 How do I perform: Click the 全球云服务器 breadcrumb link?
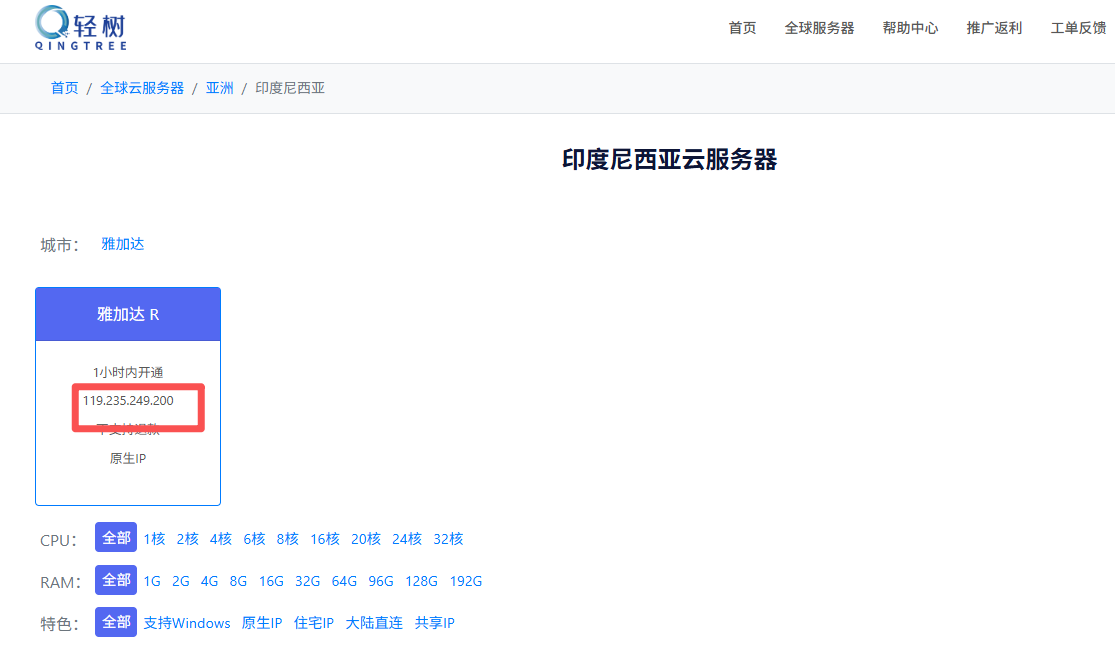(142, 88)
